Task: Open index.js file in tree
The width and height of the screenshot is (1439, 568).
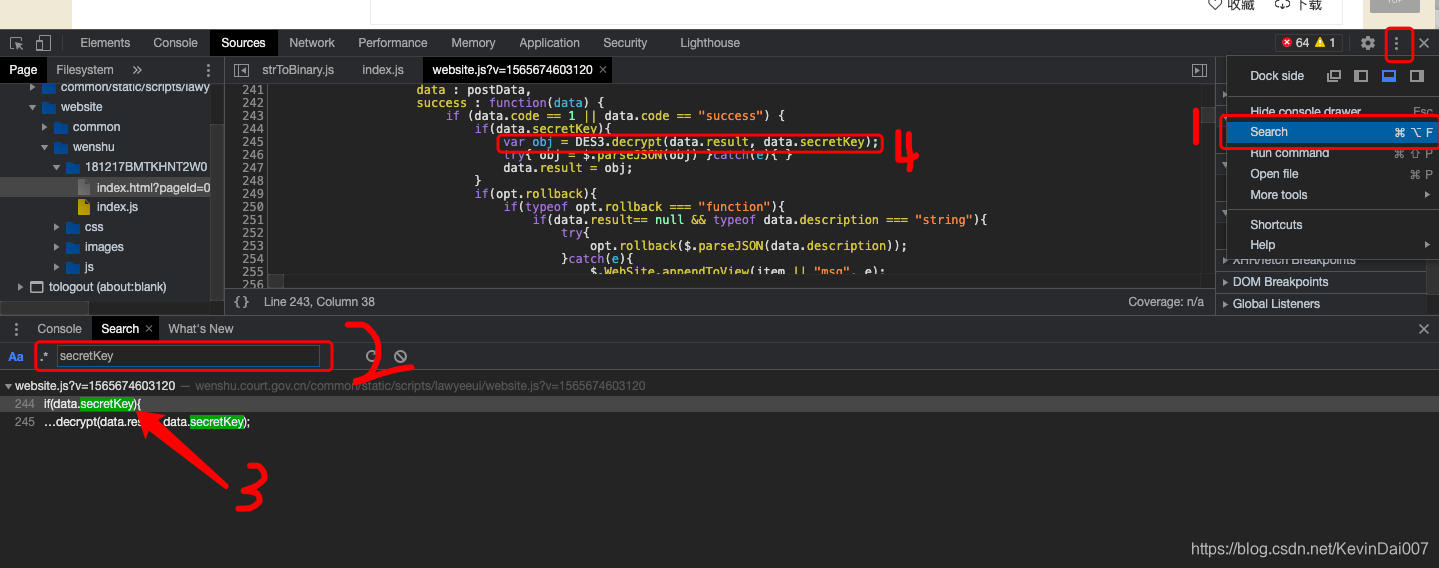Action: pos(117,207)
